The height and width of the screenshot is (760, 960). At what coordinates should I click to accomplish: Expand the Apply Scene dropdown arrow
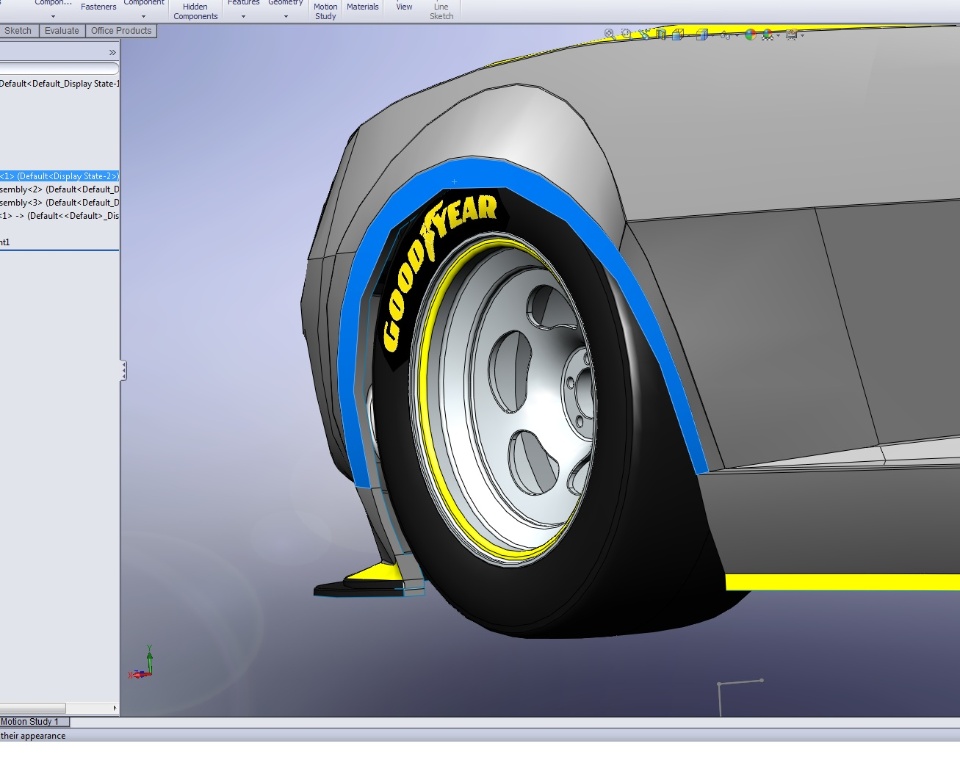778,36
